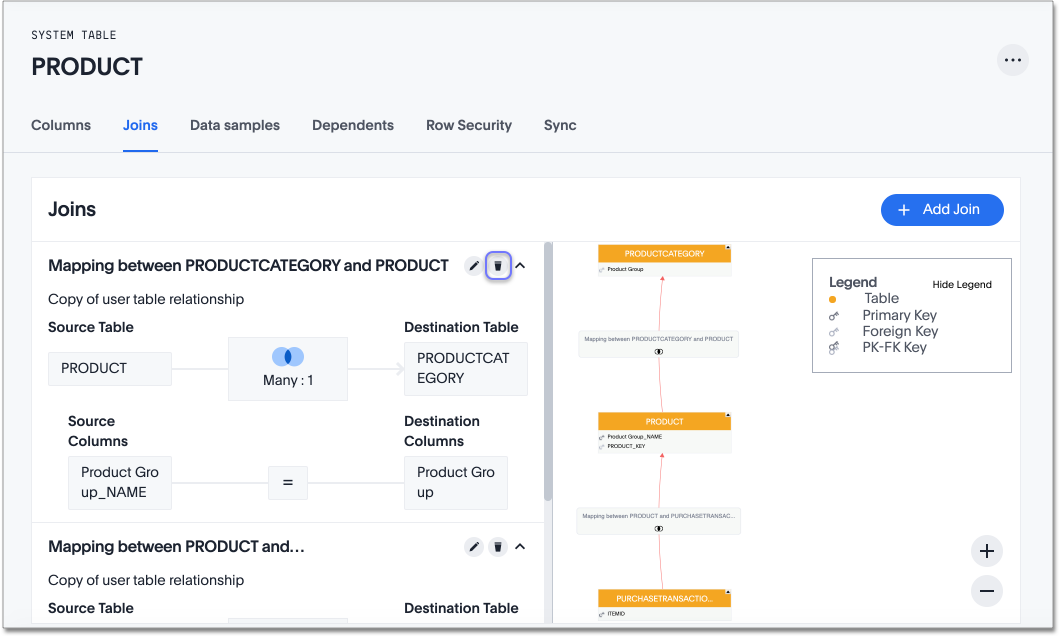Collapse the PRODUCTCATEGORY and PRODUCT mapping
1060x637 pixels.
[520, 266]
